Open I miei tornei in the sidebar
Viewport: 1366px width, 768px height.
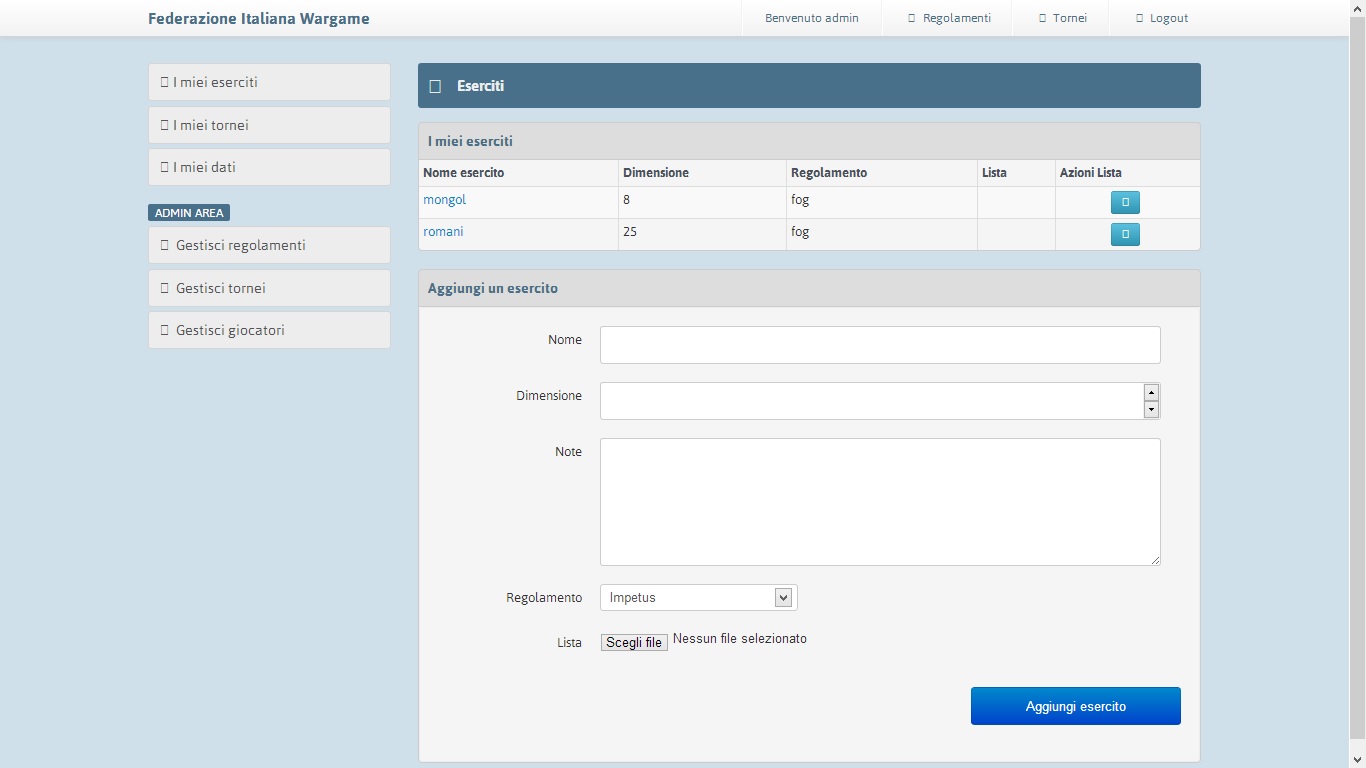(269, 125)
